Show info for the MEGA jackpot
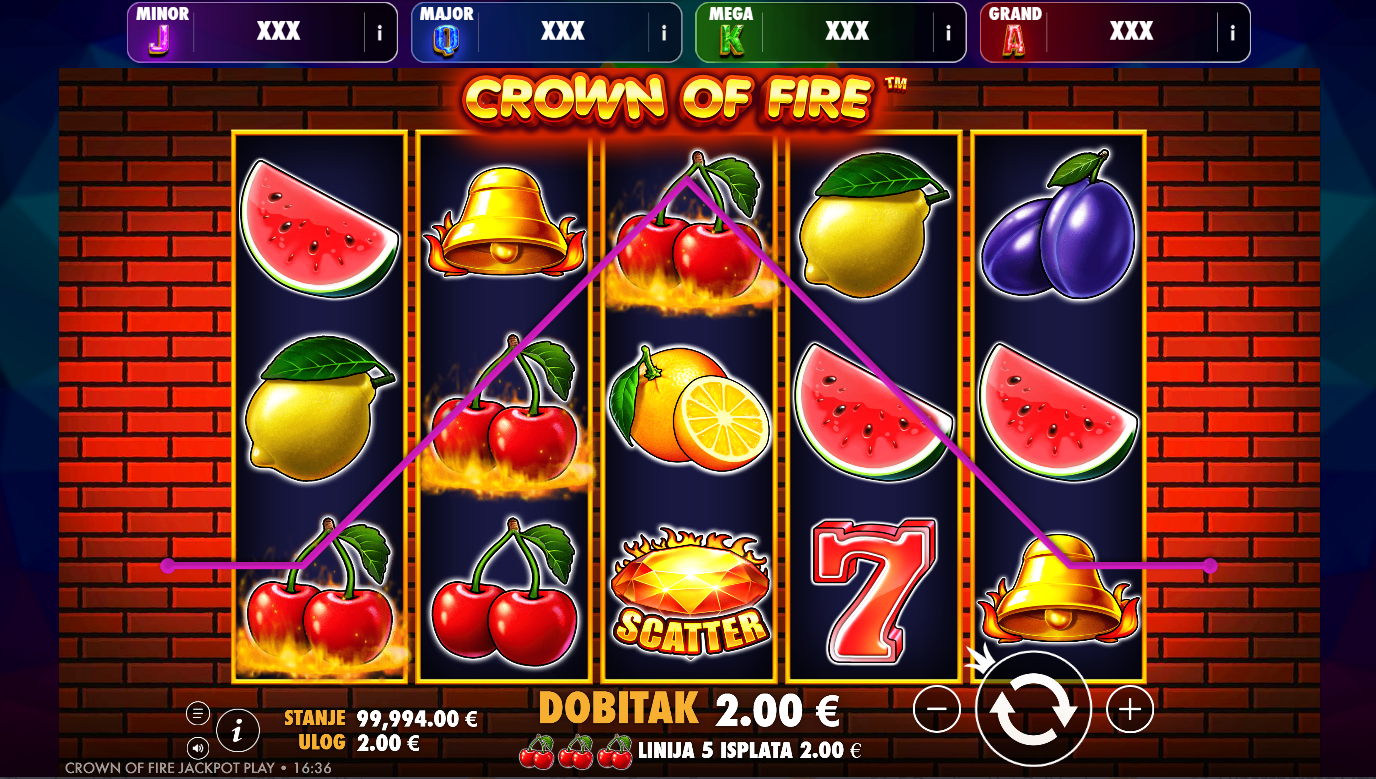Screen dimensions: 1376x779 (x=948, y=33)
